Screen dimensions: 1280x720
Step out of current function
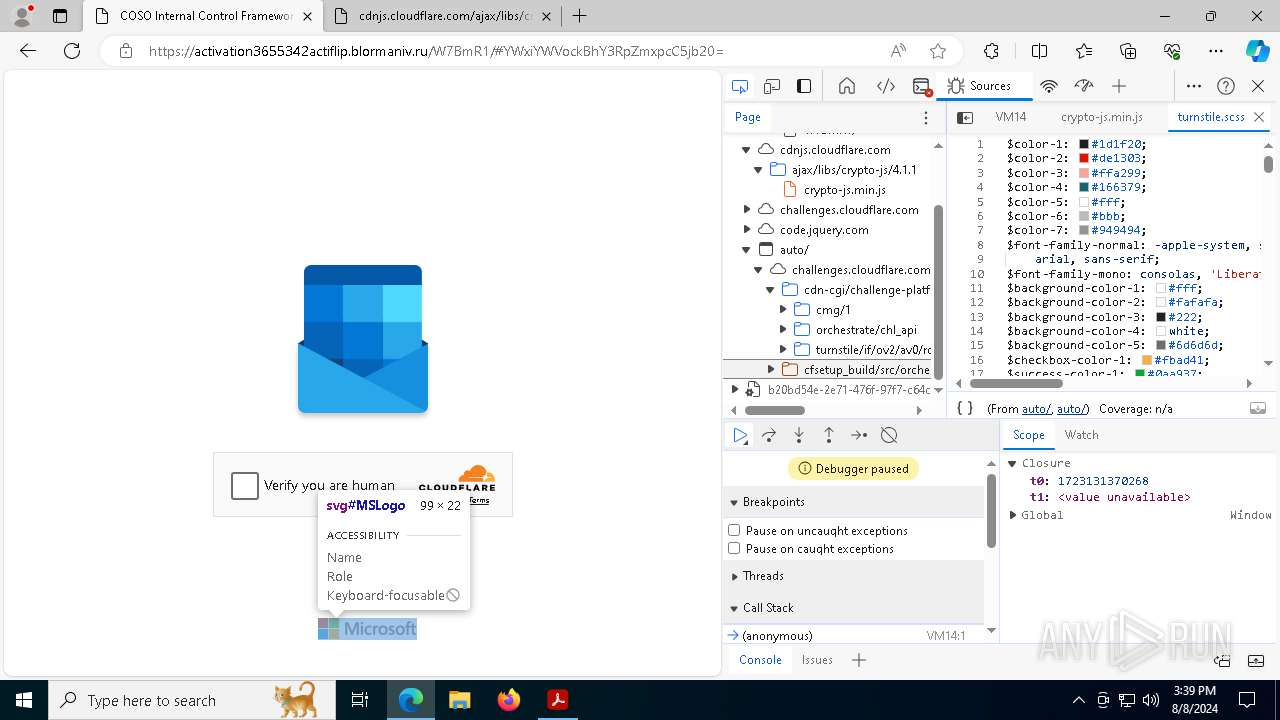[x=829, y=435]
